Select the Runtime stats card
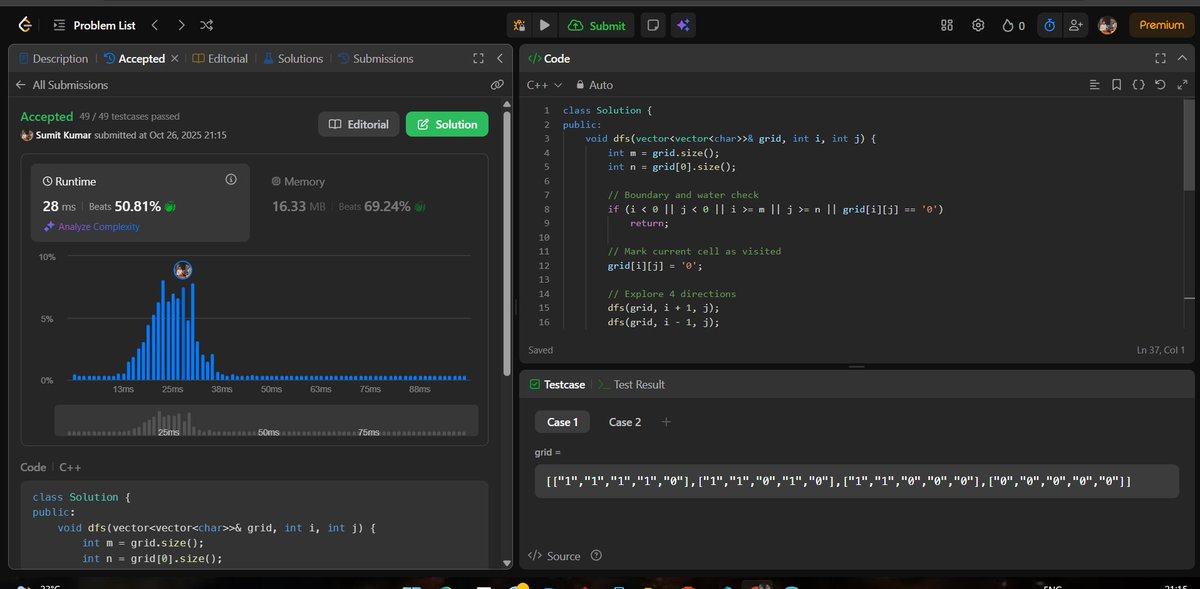 click(x=141, y=204)
